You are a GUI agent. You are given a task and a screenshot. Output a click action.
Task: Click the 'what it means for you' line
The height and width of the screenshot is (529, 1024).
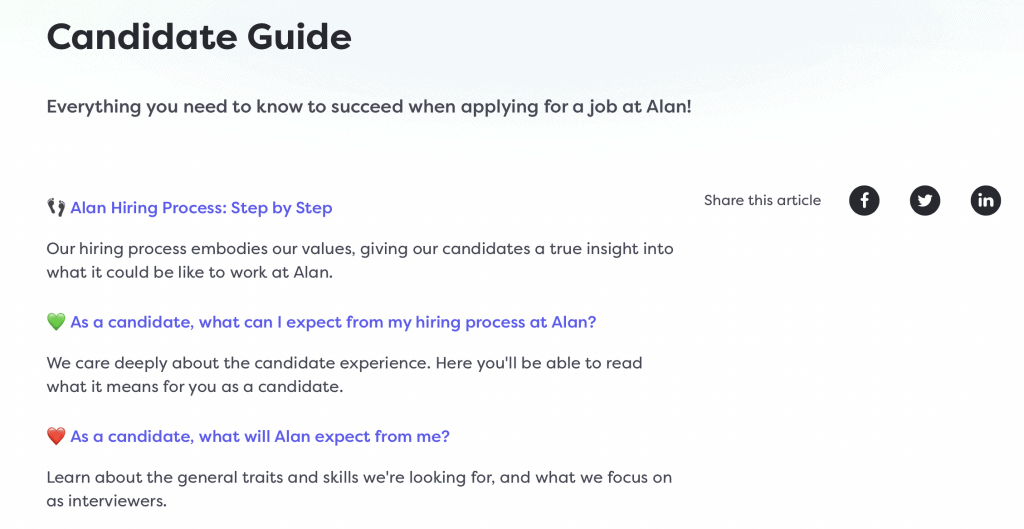coord(195,387)
